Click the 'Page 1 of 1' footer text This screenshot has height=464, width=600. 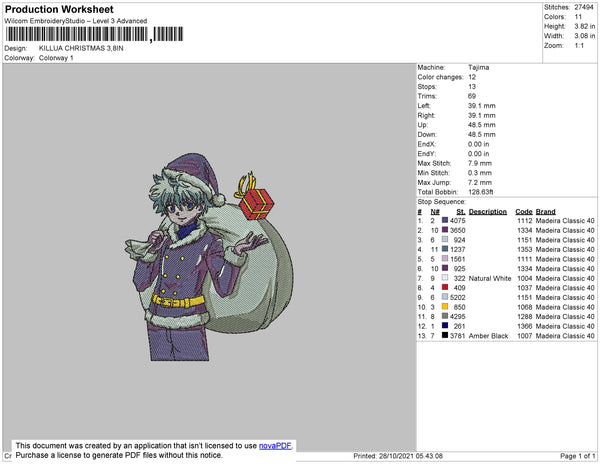click(x=577, y=456)
